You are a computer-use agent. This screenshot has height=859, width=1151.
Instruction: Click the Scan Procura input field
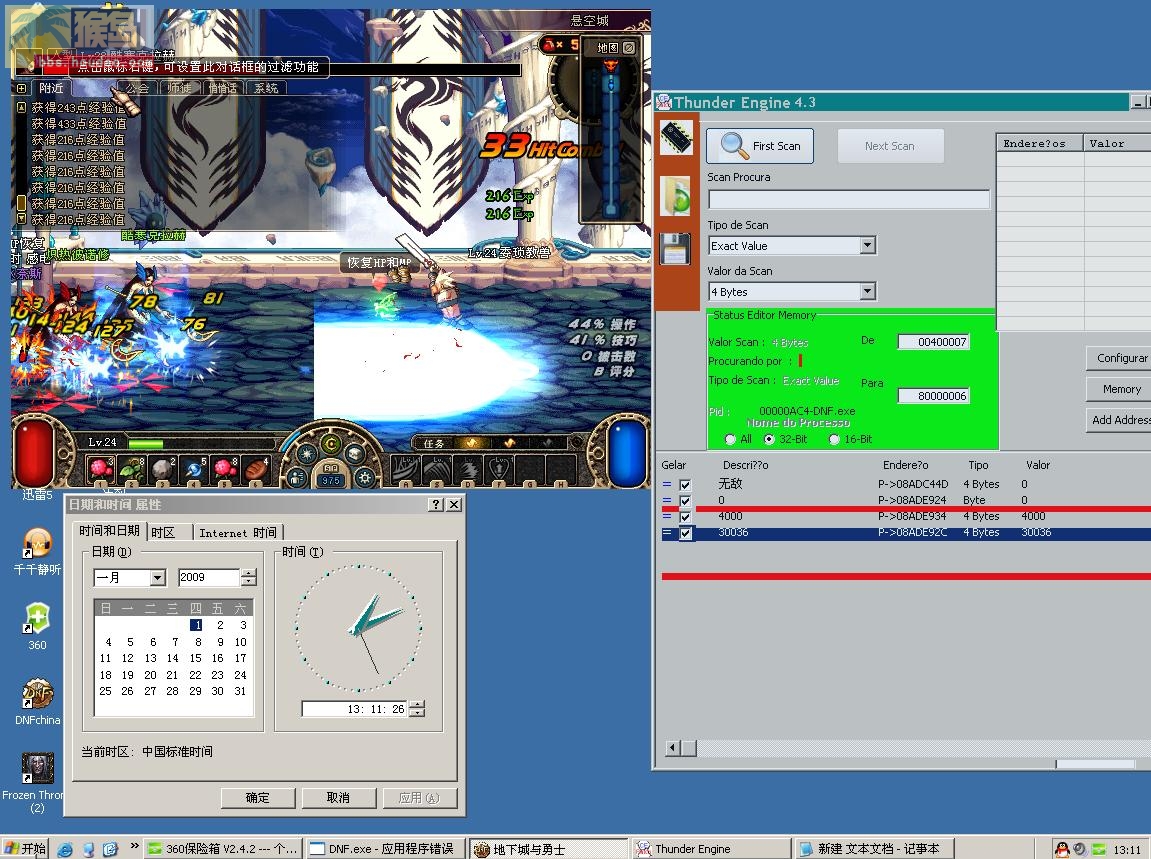(849, 199)
